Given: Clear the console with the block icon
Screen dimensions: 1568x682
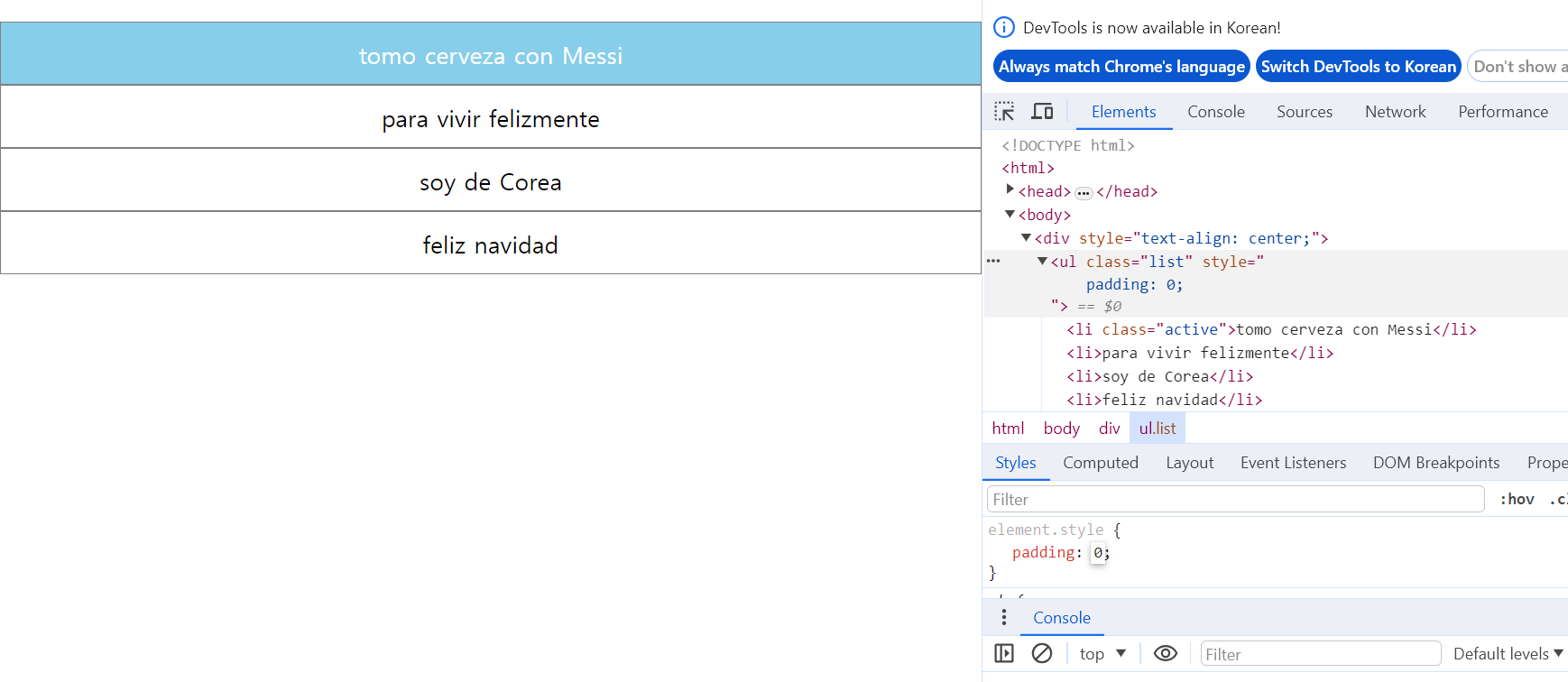Looking at the screenshot, I should pyautogui.click(x=1042, y=653).
